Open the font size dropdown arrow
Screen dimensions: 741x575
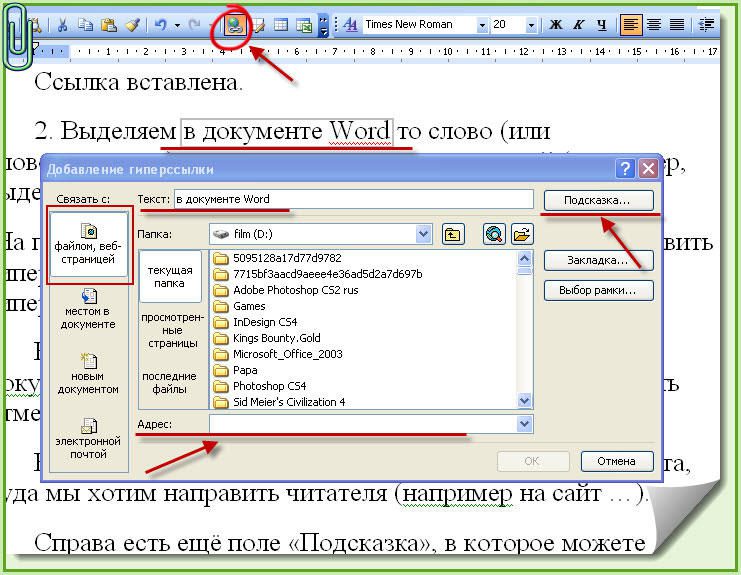tap(531, 25)
